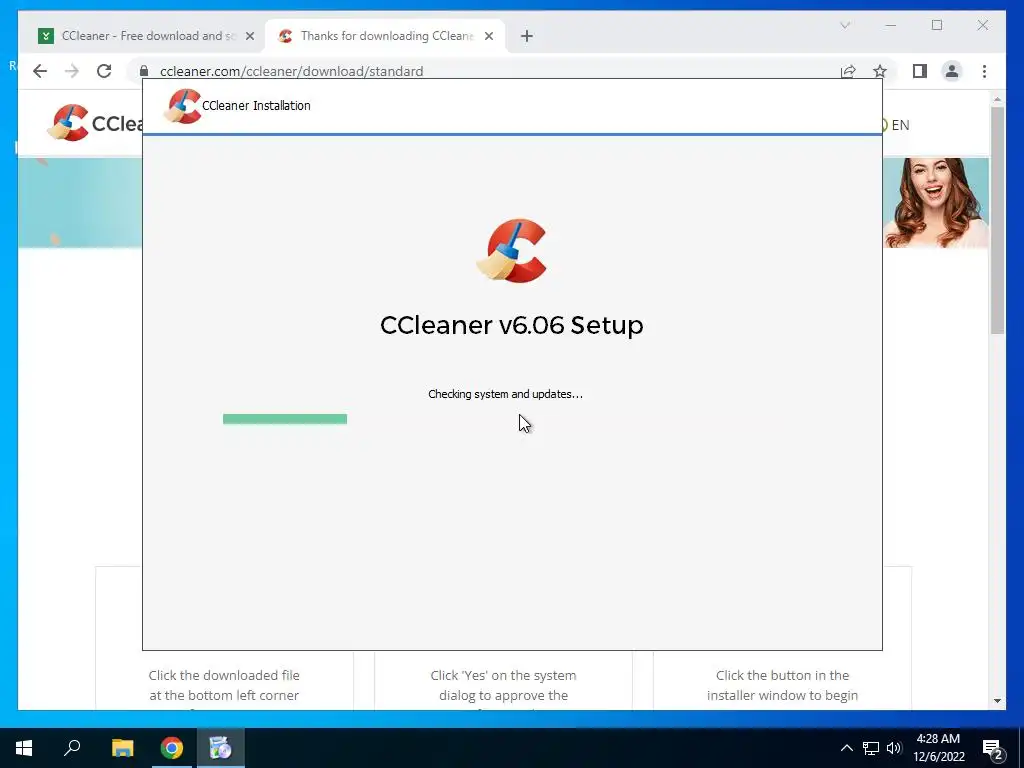The width and height of the screenshot is (1024, 768).
Task: Click CCleaner icon in installer title
Action: coord(182,106)
